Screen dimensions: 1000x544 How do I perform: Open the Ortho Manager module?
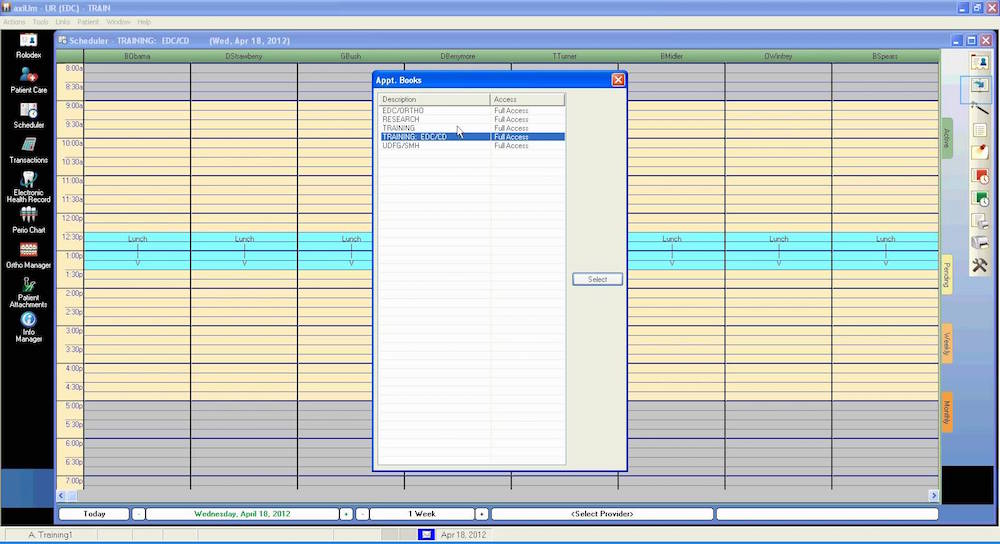point(28,256)
